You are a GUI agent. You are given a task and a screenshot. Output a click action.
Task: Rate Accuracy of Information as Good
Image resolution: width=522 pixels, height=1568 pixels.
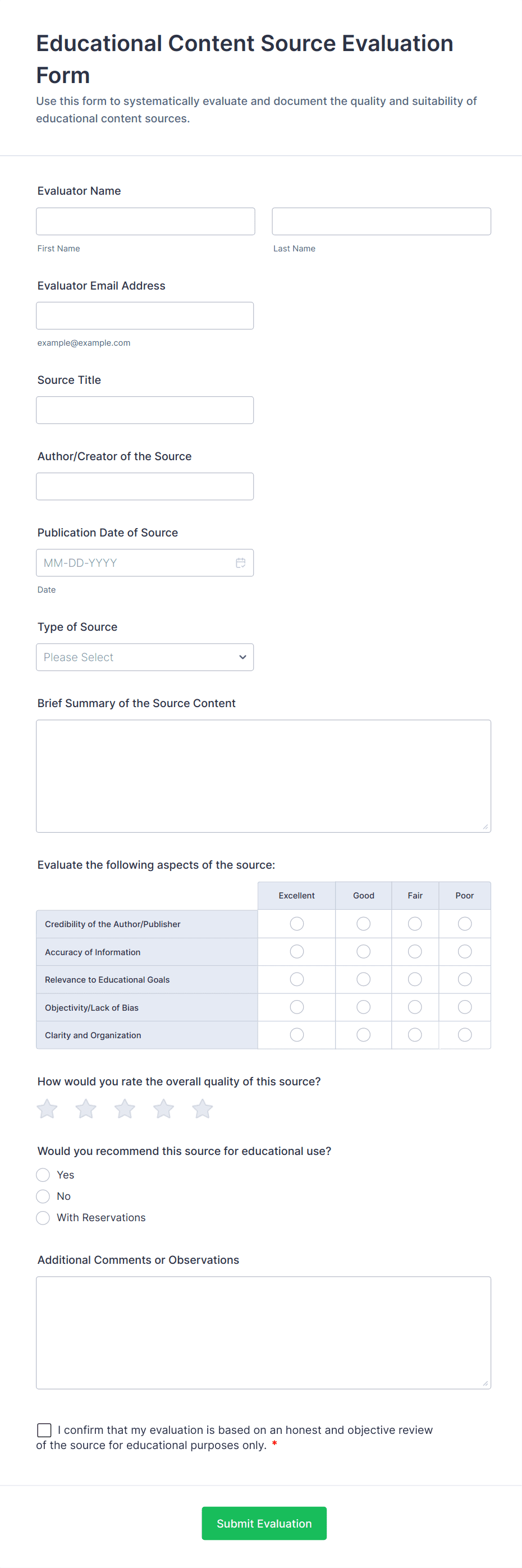(364, 951)
